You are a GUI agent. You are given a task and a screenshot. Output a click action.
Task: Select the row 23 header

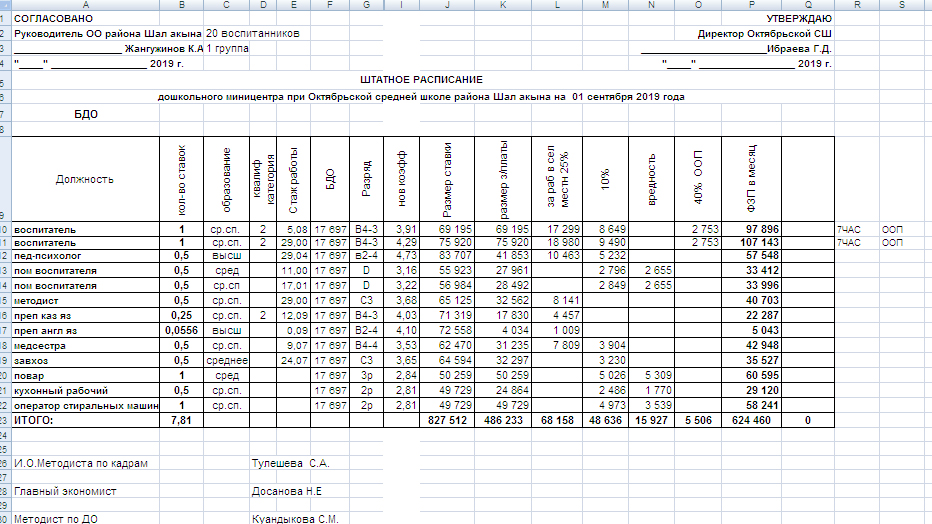(x=4, y=421)
